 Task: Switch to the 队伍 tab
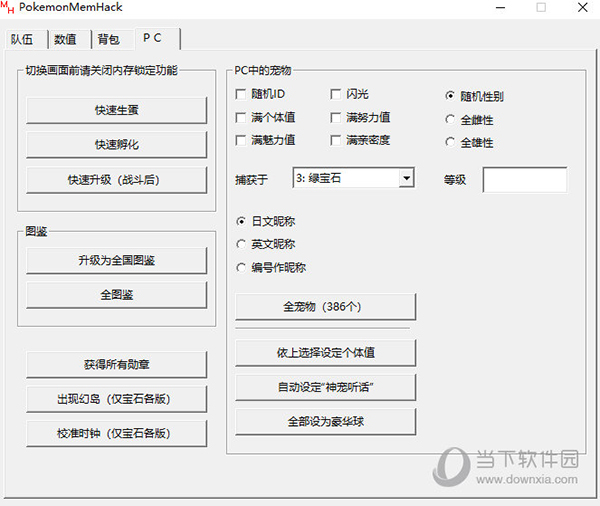(x=25, y=39)
